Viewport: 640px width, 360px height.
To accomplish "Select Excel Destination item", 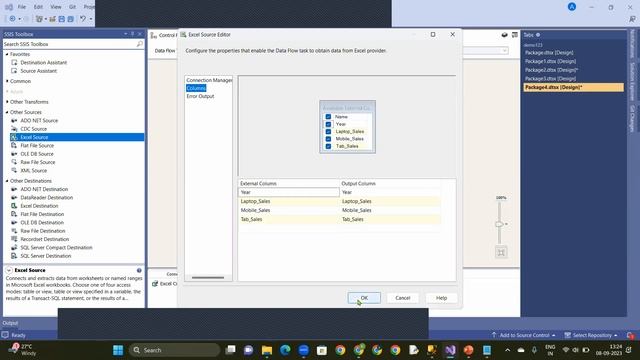I will (39, 206).
